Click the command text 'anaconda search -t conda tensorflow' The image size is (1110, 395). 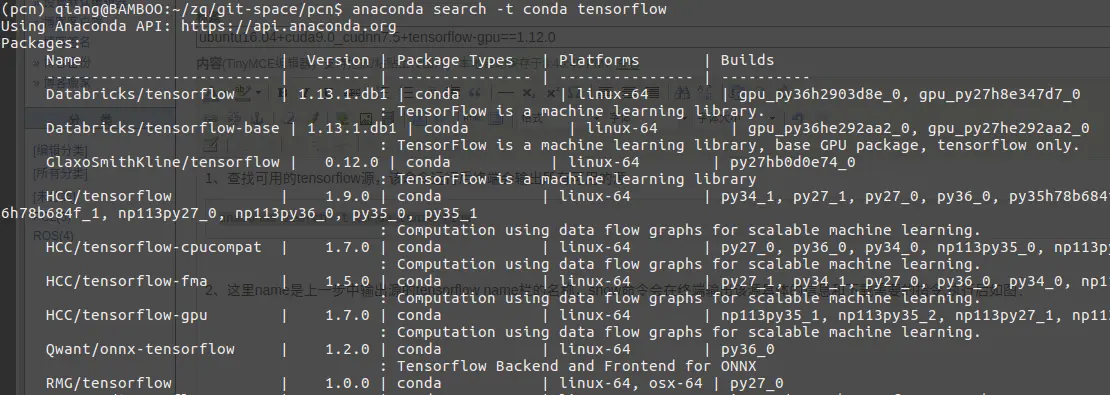(509, 9)
